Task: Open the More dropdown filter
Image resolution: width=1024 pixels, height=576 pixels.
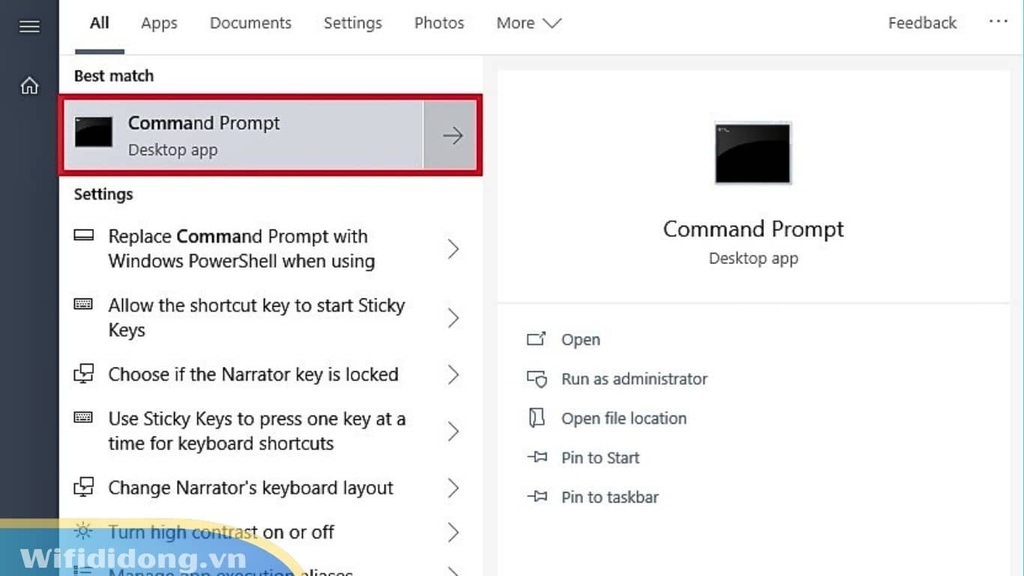Action: pos(529,23)
